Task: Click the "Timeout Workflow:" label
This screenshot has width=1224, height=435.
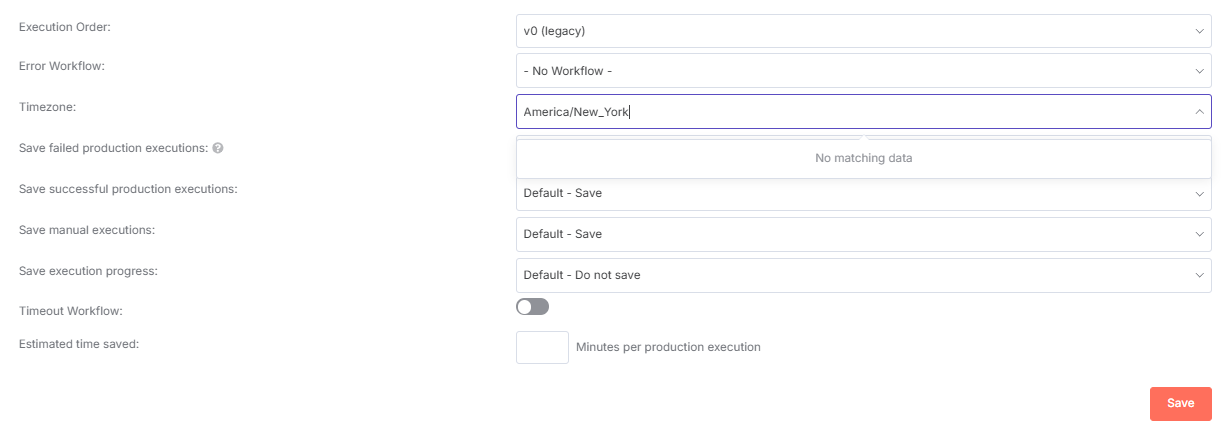Action: tap(71, 311)
